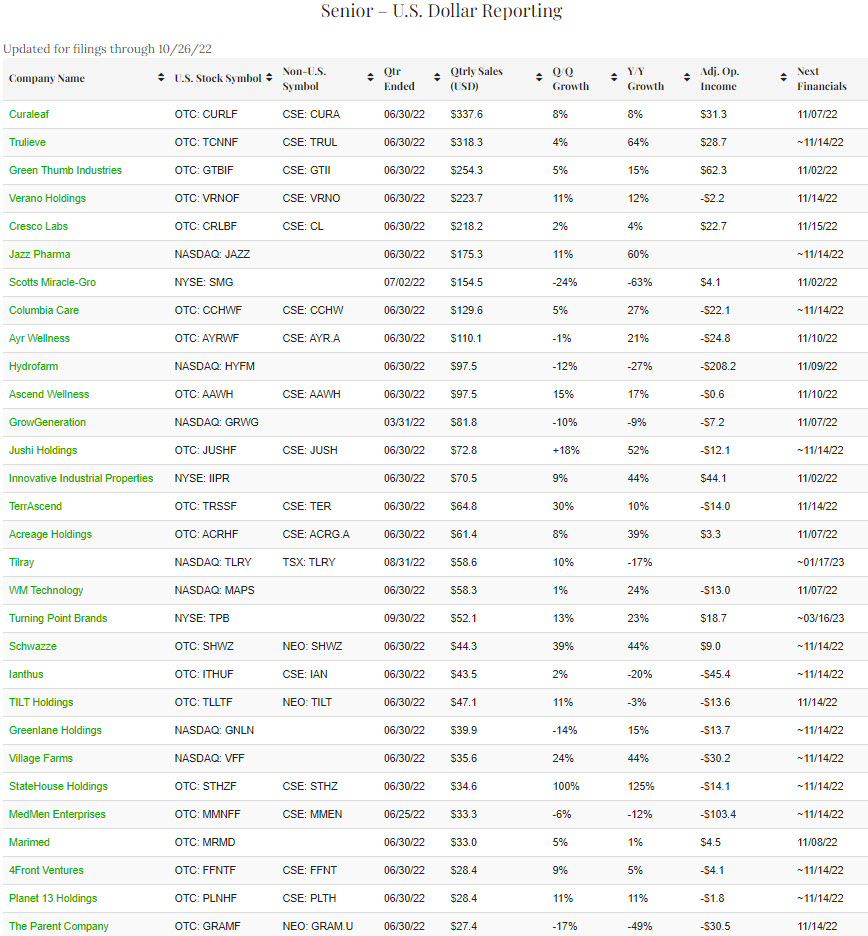Open The Parent Company link
This screenshot has width=868, height=936.
tap(59, 926)
